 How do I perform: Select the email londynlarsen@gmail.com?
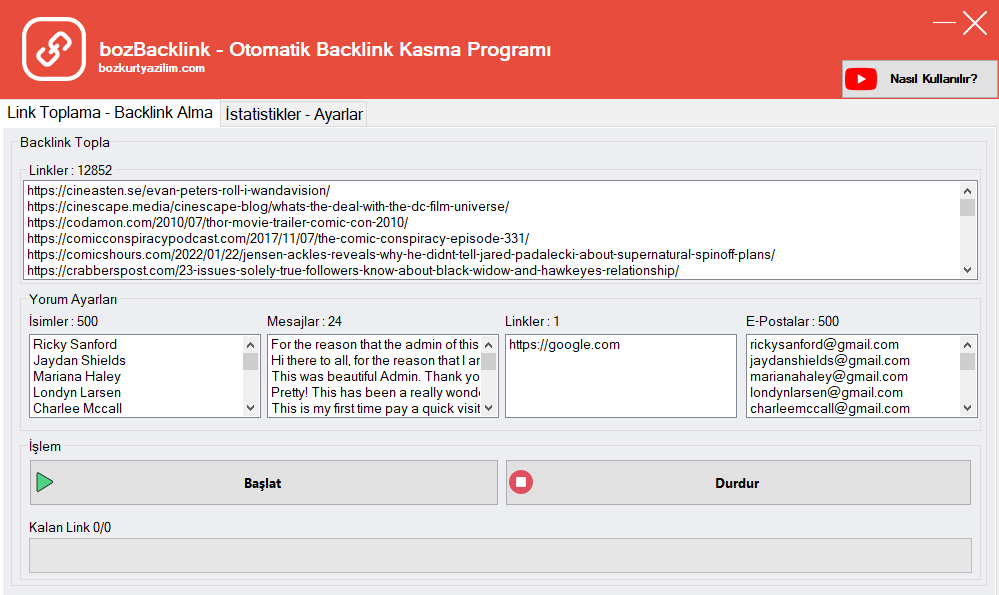pyautogui.click(x=826, y=392)
